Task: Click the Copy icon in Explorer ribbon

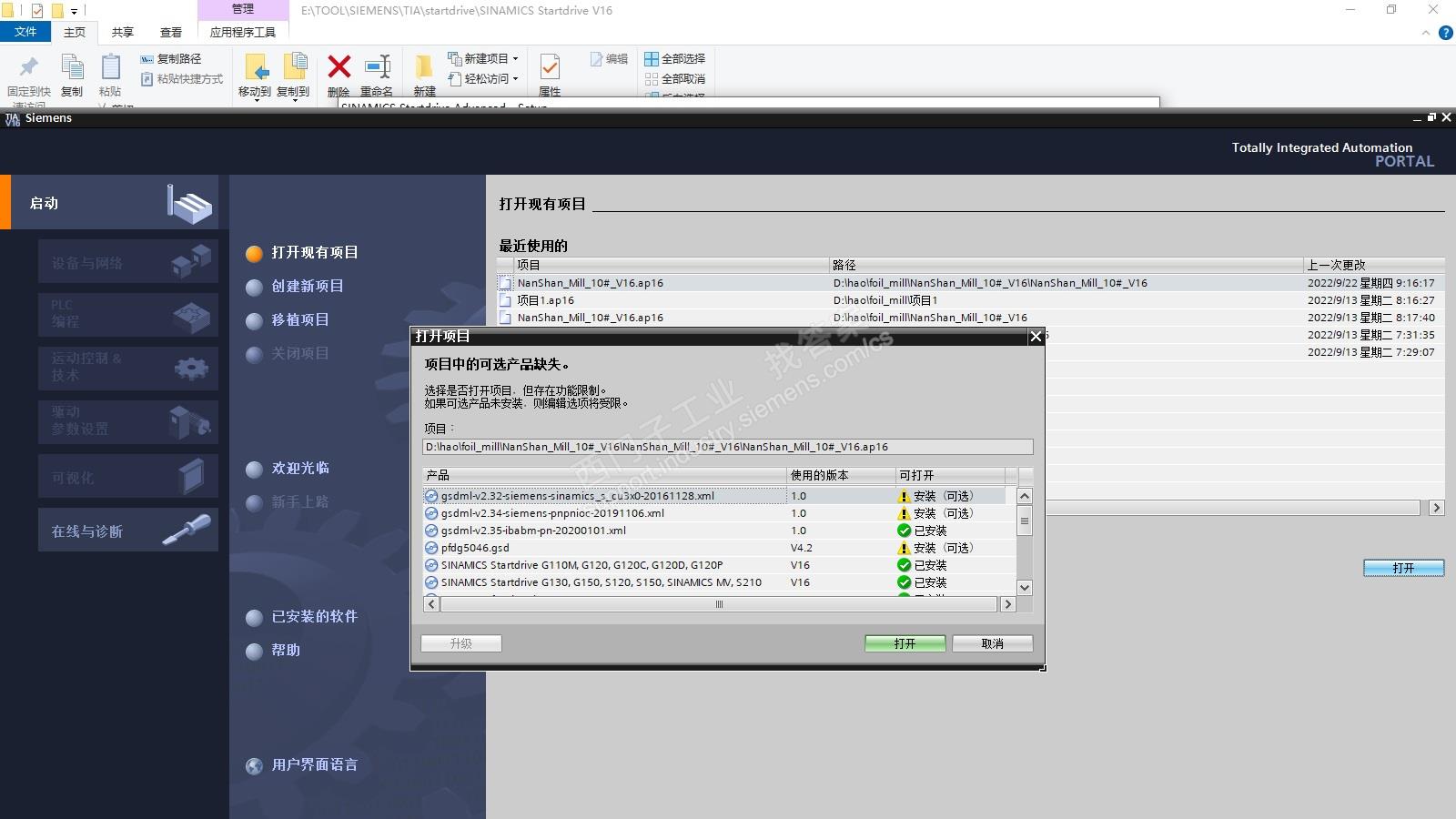Action: tap(72, 67)
